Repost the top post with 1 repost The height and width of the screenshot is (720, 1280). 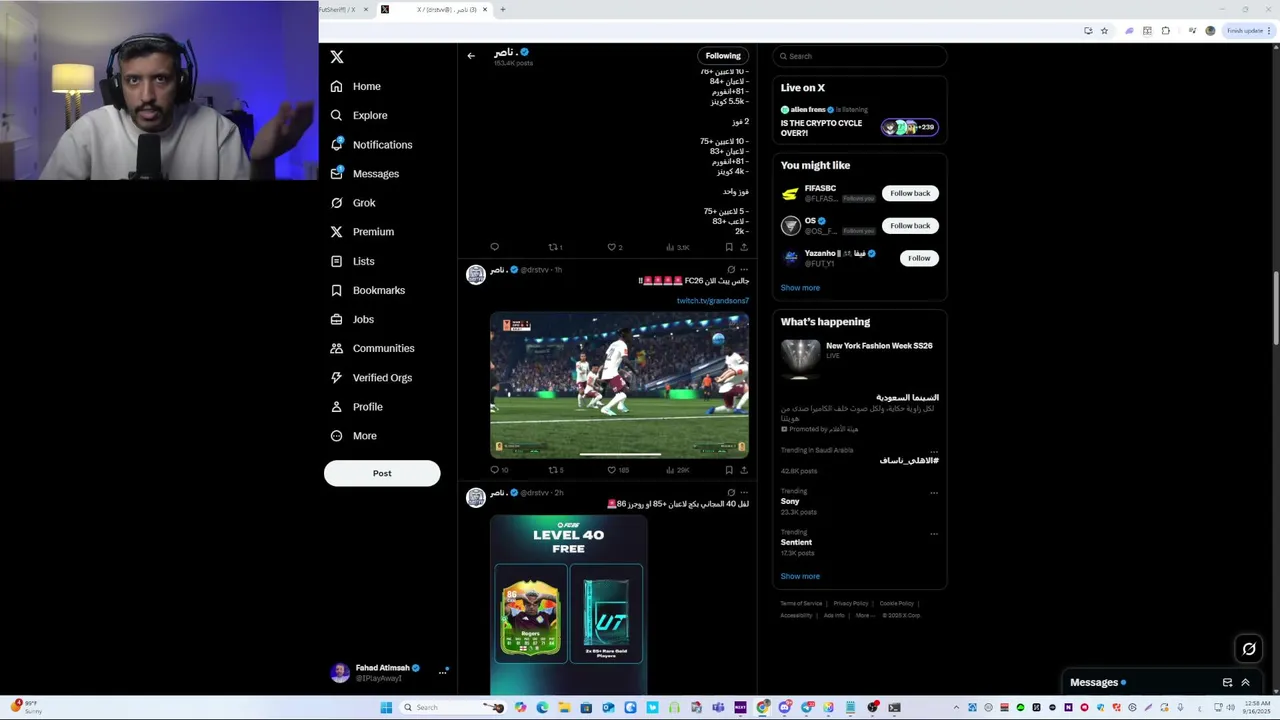tap(553, 247)
